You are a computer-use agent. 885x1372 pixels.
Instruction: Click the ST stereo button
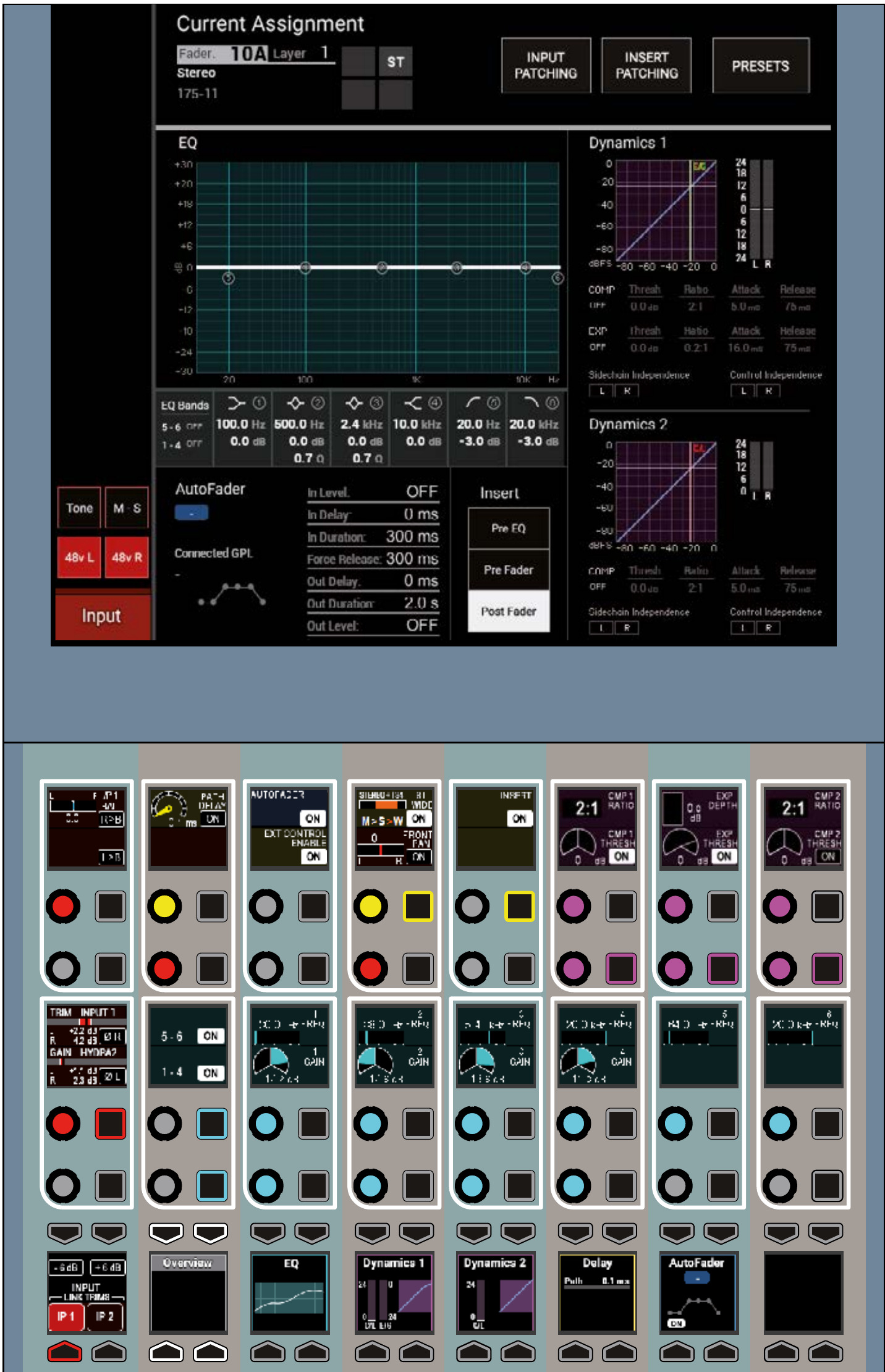coord(396,62)
